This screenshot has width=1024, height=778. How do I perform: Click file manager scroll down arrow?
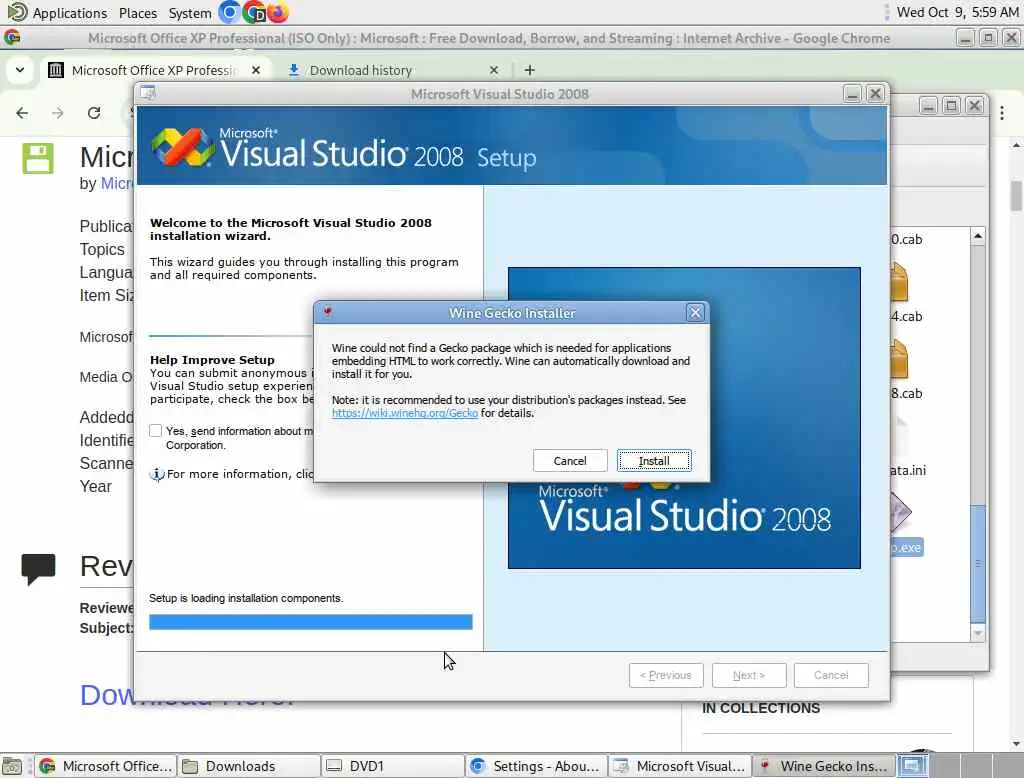click(978, 633)
